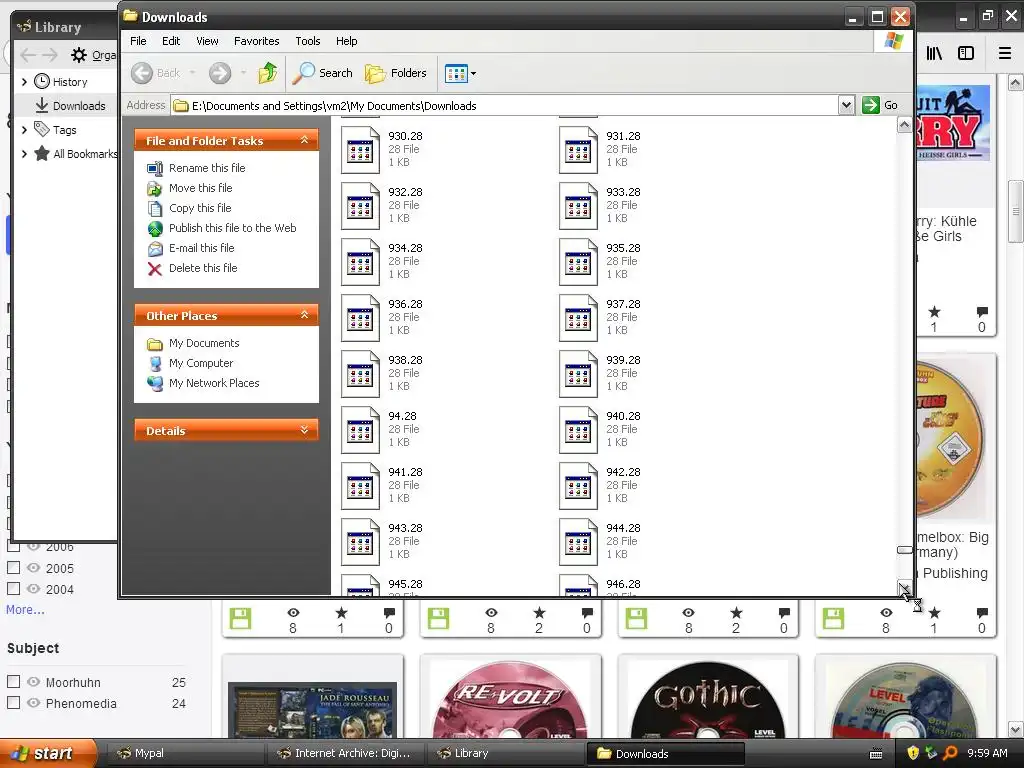Click the Search magnifier in Downloads toolbar
The height and width of the screenshot is (768, 1024).
[304, 73]
